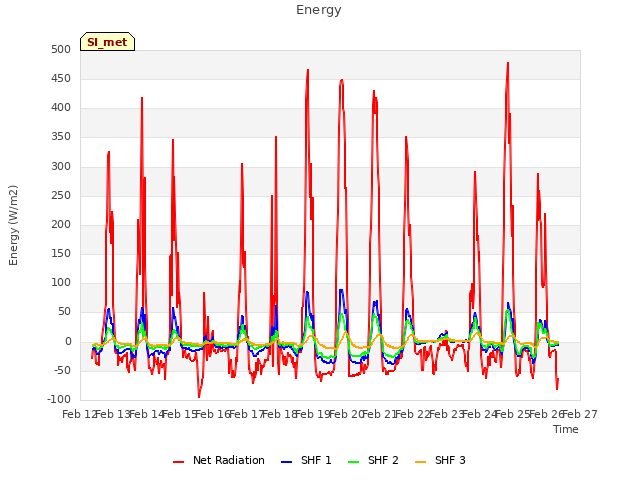Click the 350 y-axis tick label

point(61,137)
